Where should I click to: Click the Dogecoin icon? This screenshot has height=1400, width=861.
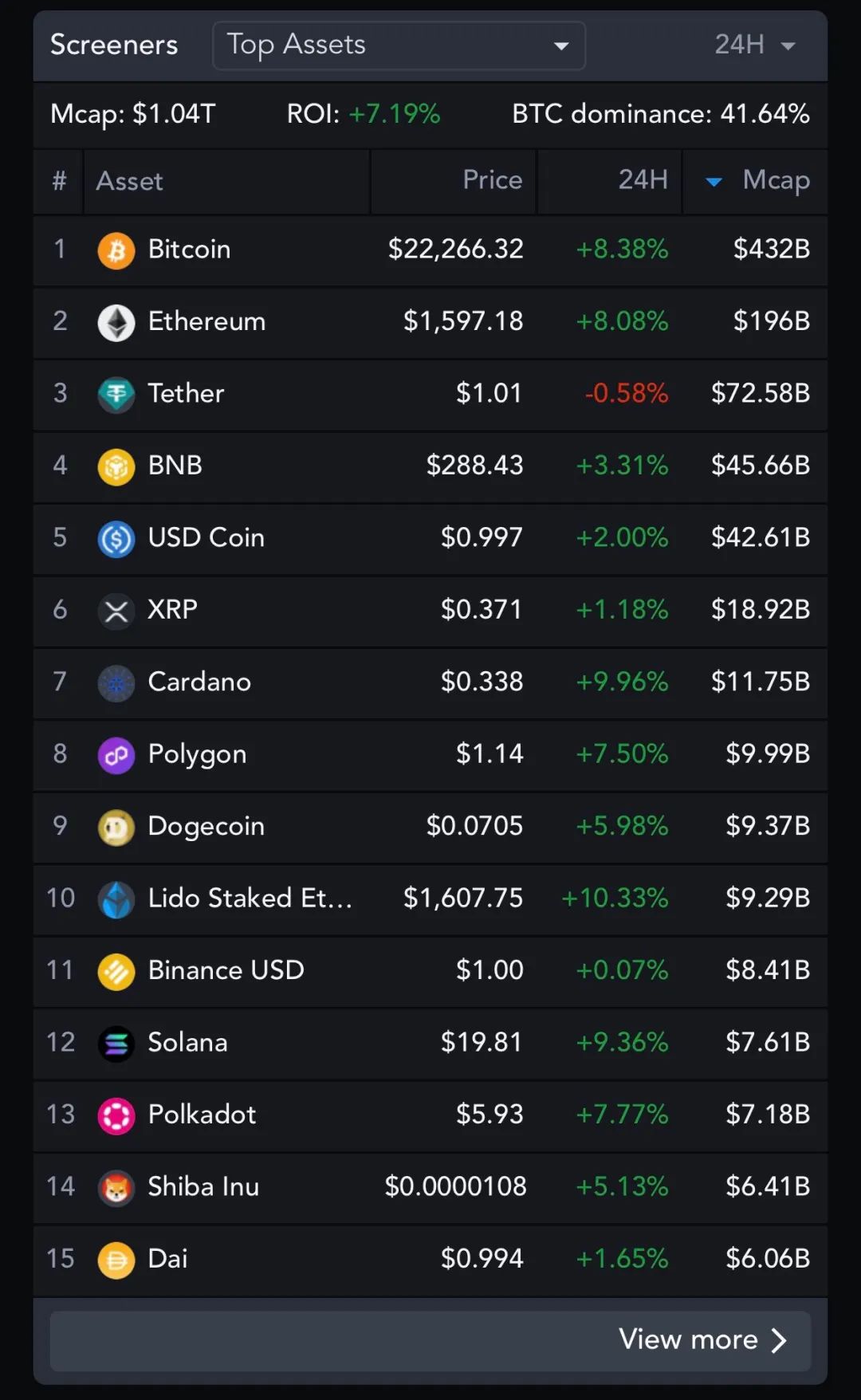click(116, 828)
